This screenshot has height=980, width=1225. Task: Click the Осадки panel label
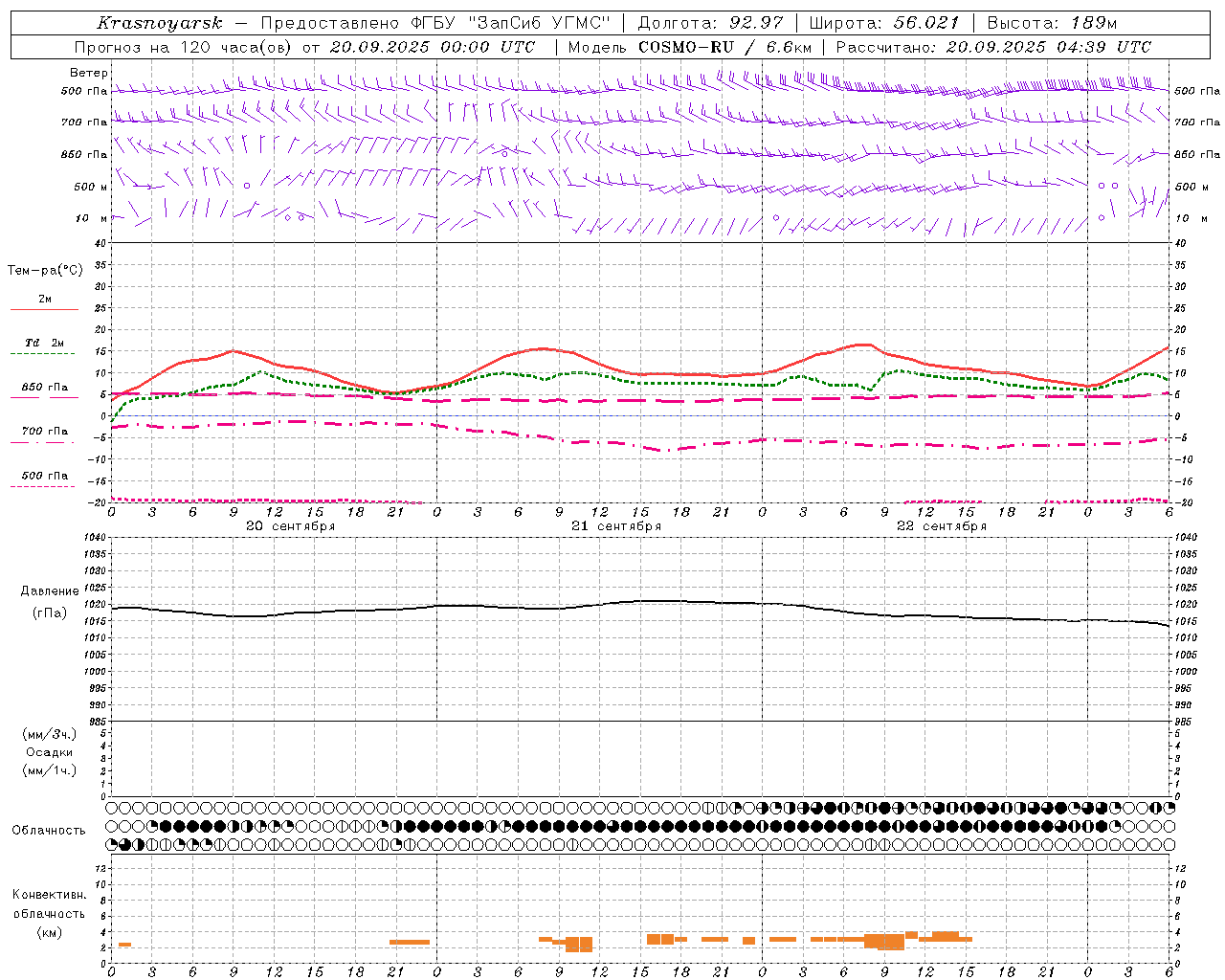click(50, 752)
